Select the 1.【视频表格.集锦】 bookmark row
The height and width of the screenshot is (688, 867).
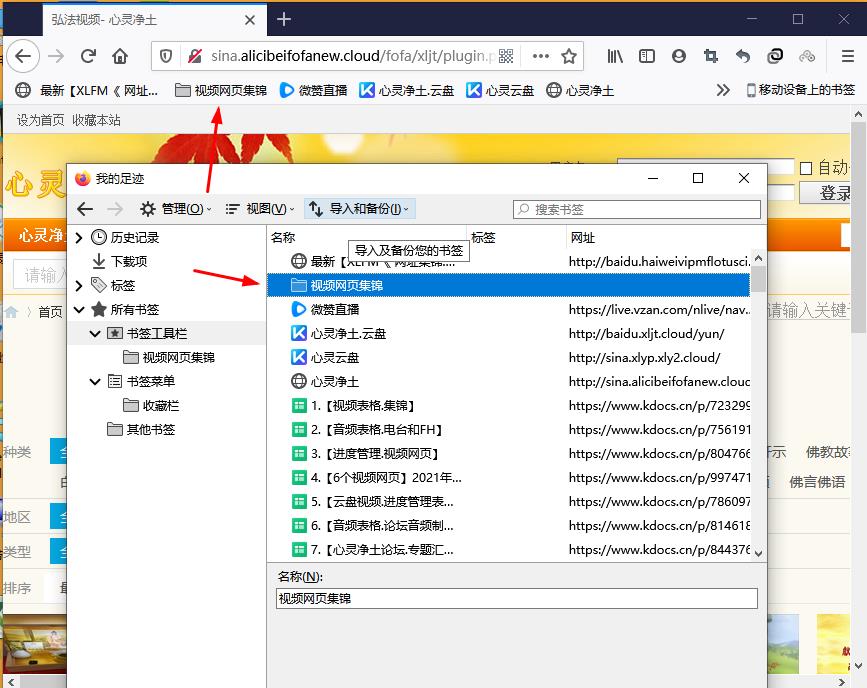click(509, 406)
